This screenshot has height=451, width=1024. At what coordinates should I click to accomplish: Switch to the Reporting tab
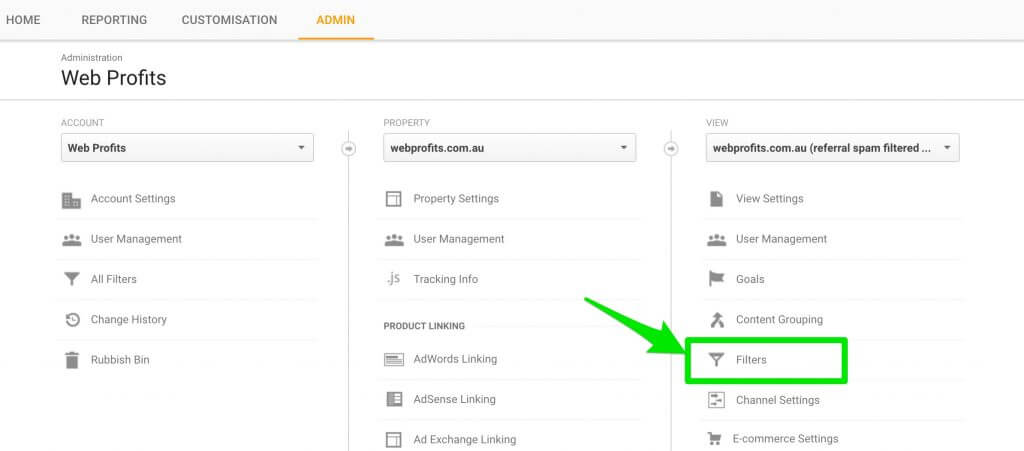(114, 20)
